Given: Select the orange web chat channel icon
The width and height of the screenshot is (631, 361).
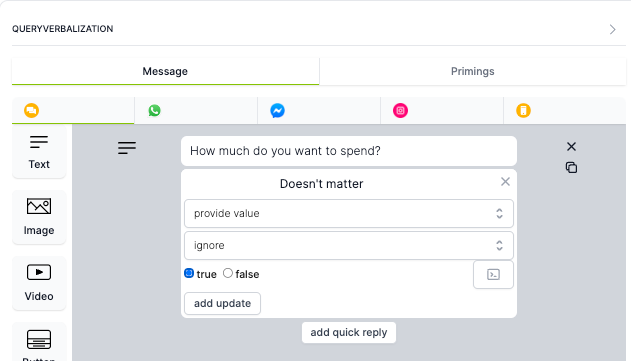Looking at the screenshot, I should 31,111.
